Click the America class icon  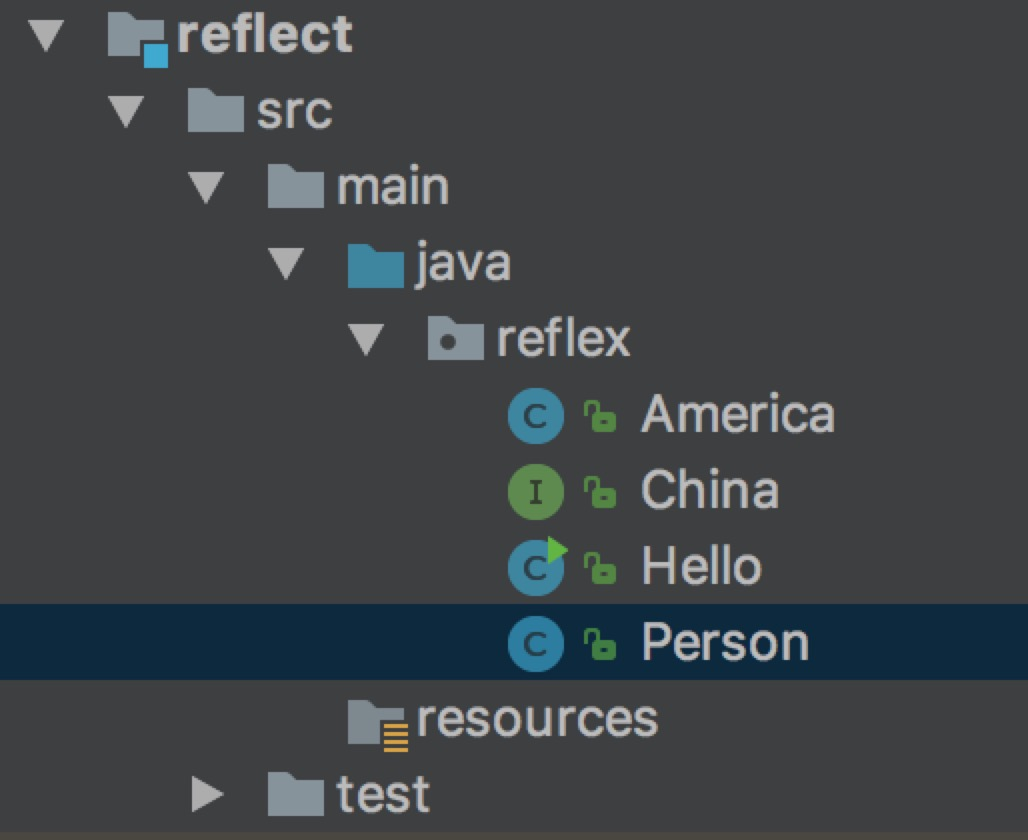point(535,415)
